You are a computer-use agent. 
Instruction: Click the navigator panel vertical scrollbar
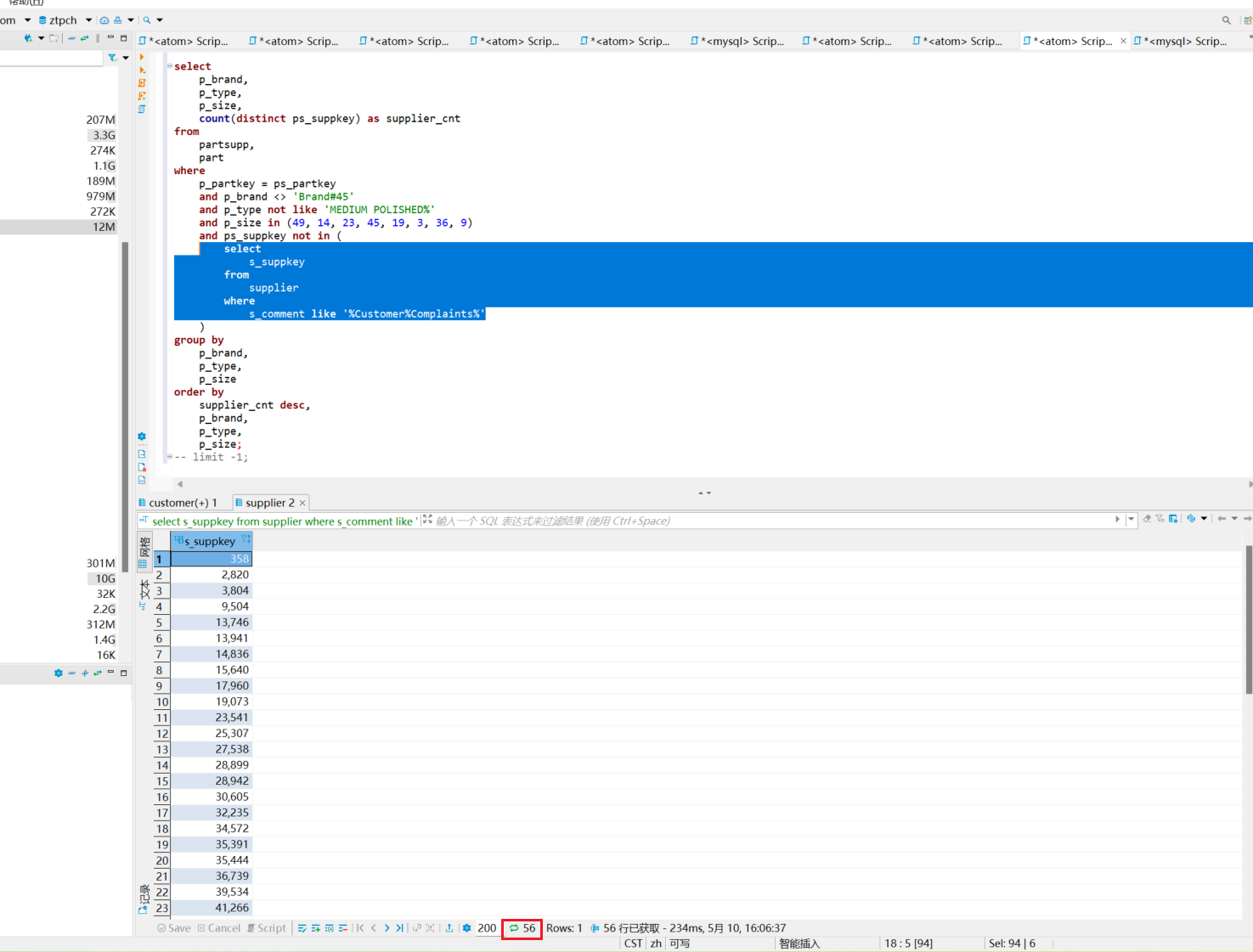pyautogui.click(x=125, y=406)
